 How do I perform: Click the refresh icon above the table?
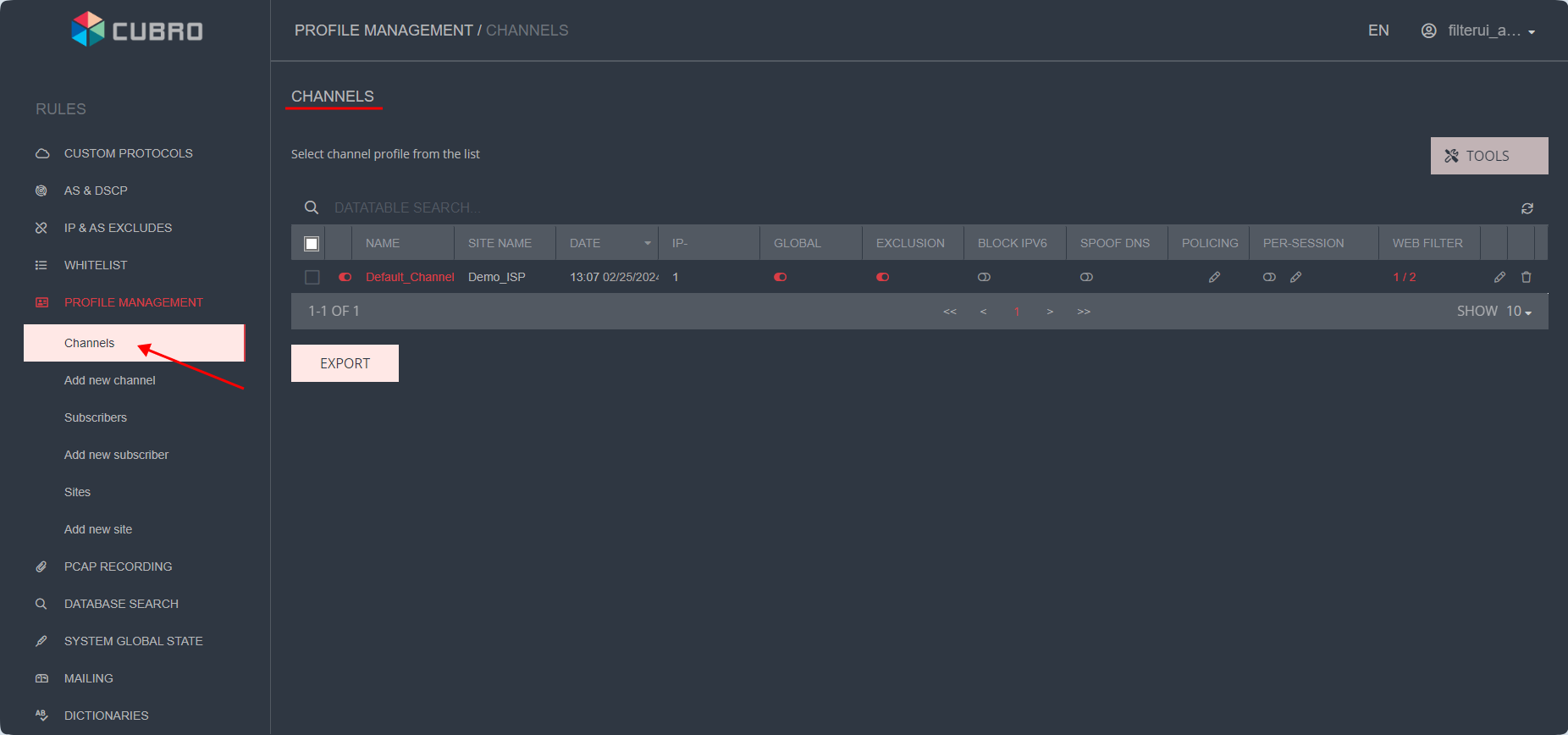(1527, 208)
